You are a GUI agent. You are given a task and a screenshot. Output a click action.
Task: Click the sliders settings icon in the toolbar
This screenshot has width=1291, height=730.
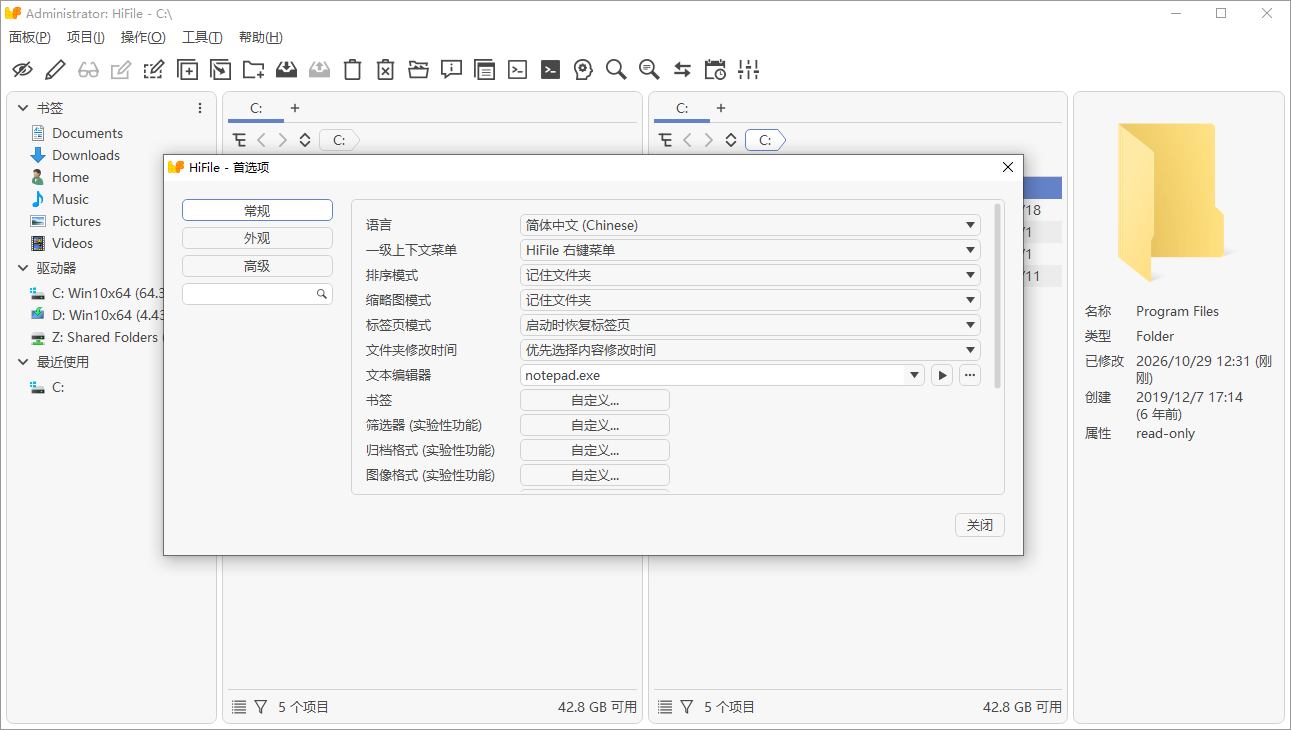coord(748,69)
